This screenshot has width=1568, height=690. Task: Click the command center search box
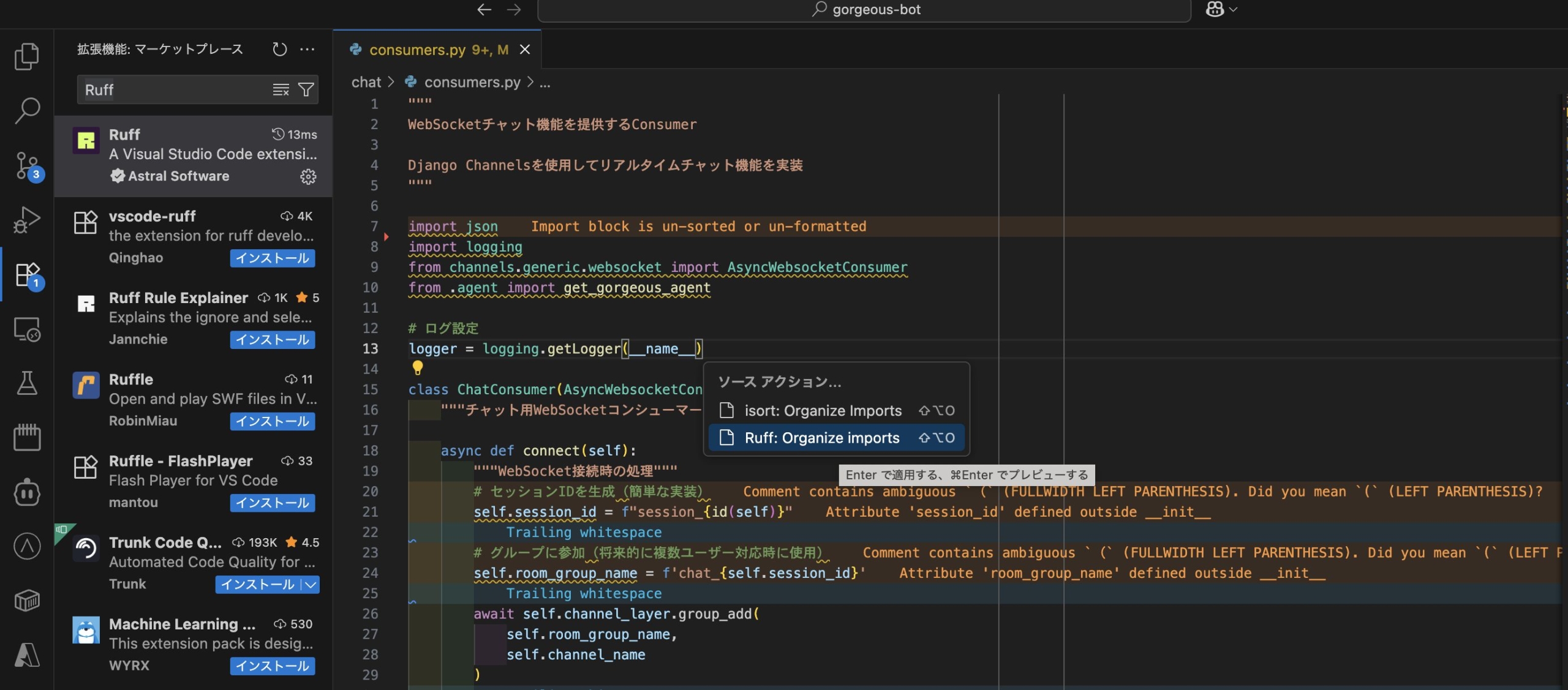point(864,10)
